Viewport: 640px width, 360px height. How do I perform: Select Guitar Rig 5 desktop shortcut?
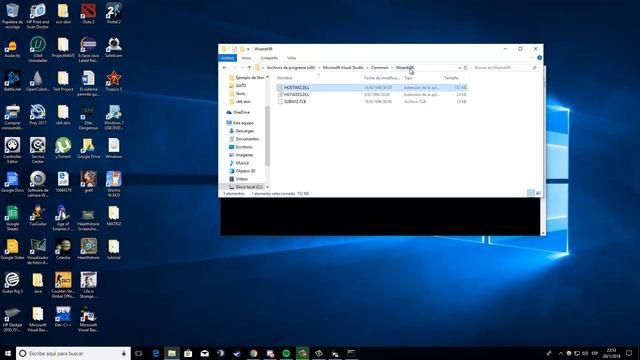pos(12,283)
